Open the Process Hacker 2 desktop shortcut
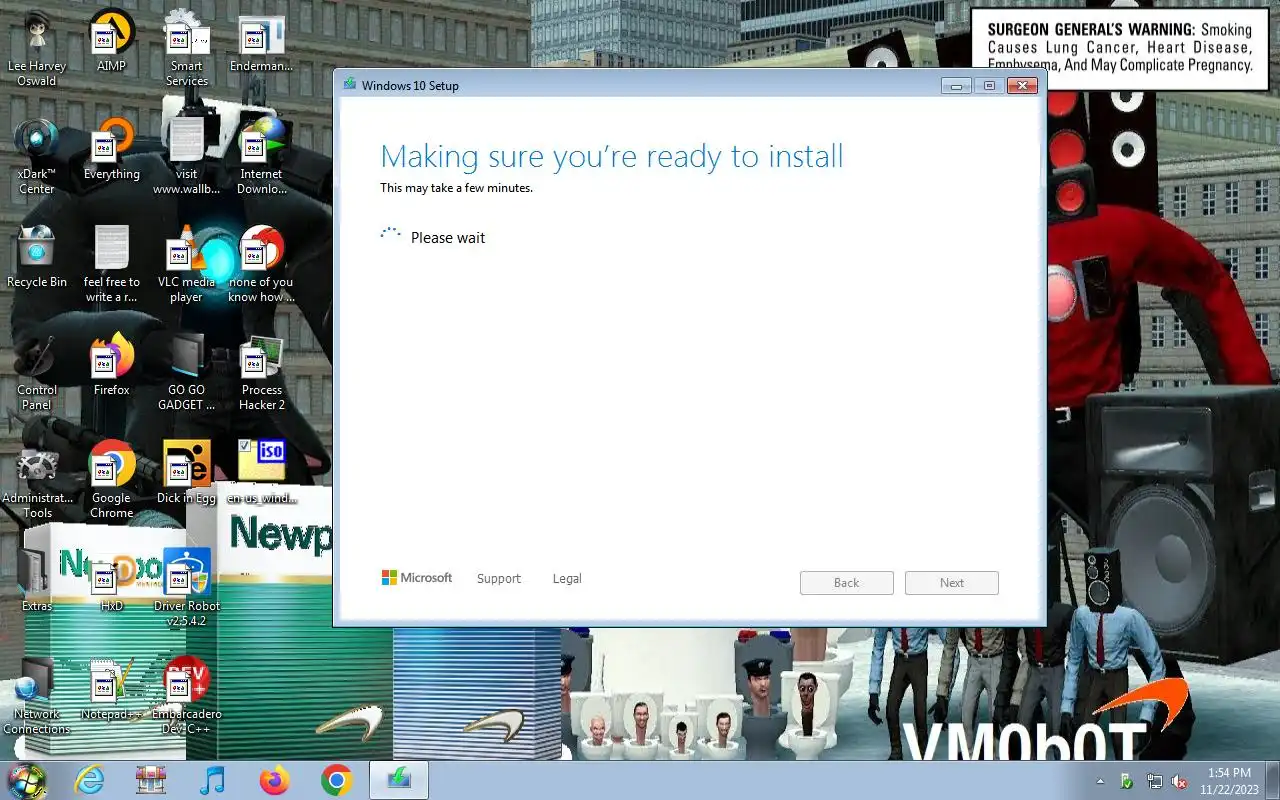 [262, 372]
